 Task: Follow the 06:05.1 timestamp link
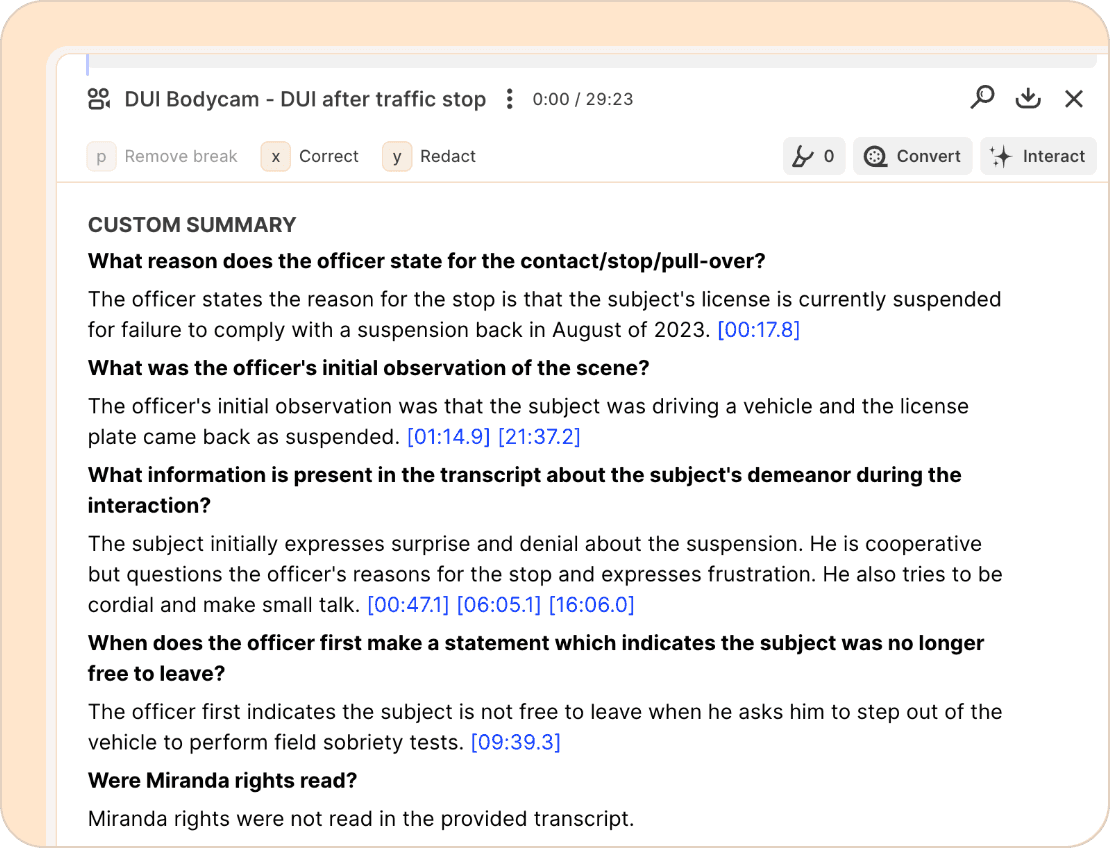[498, 604]
